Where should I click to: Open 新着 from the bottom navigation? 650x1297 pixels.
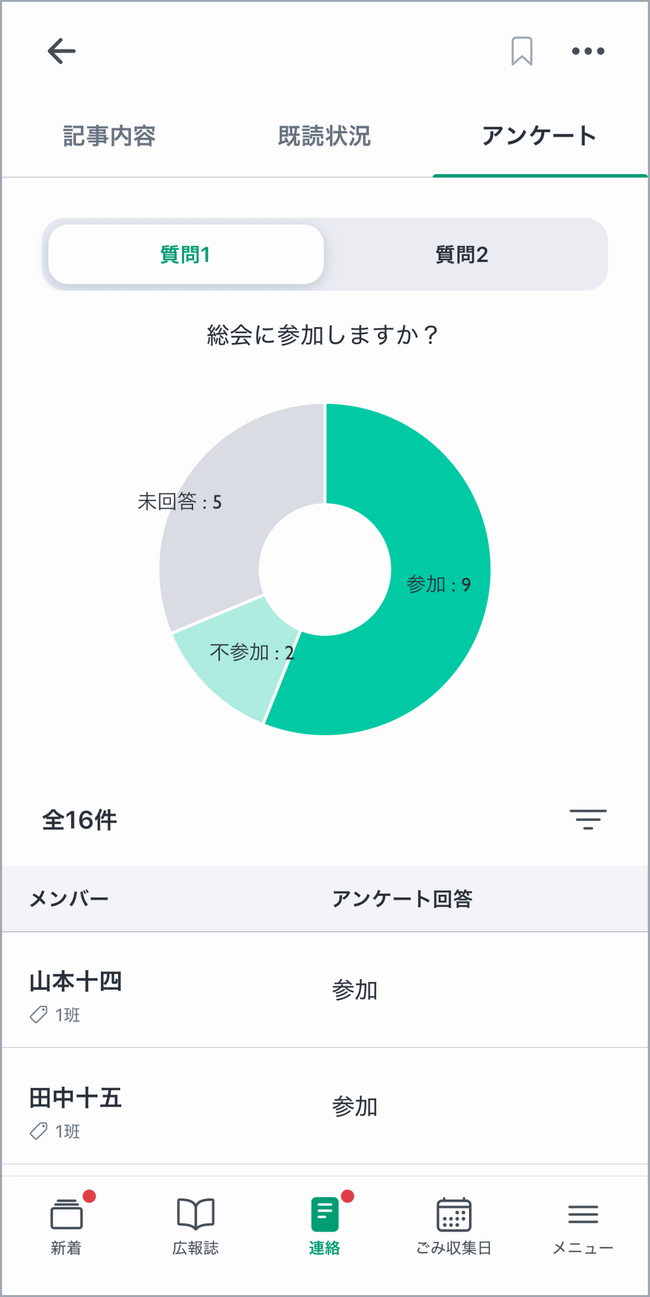(66, 1224)
